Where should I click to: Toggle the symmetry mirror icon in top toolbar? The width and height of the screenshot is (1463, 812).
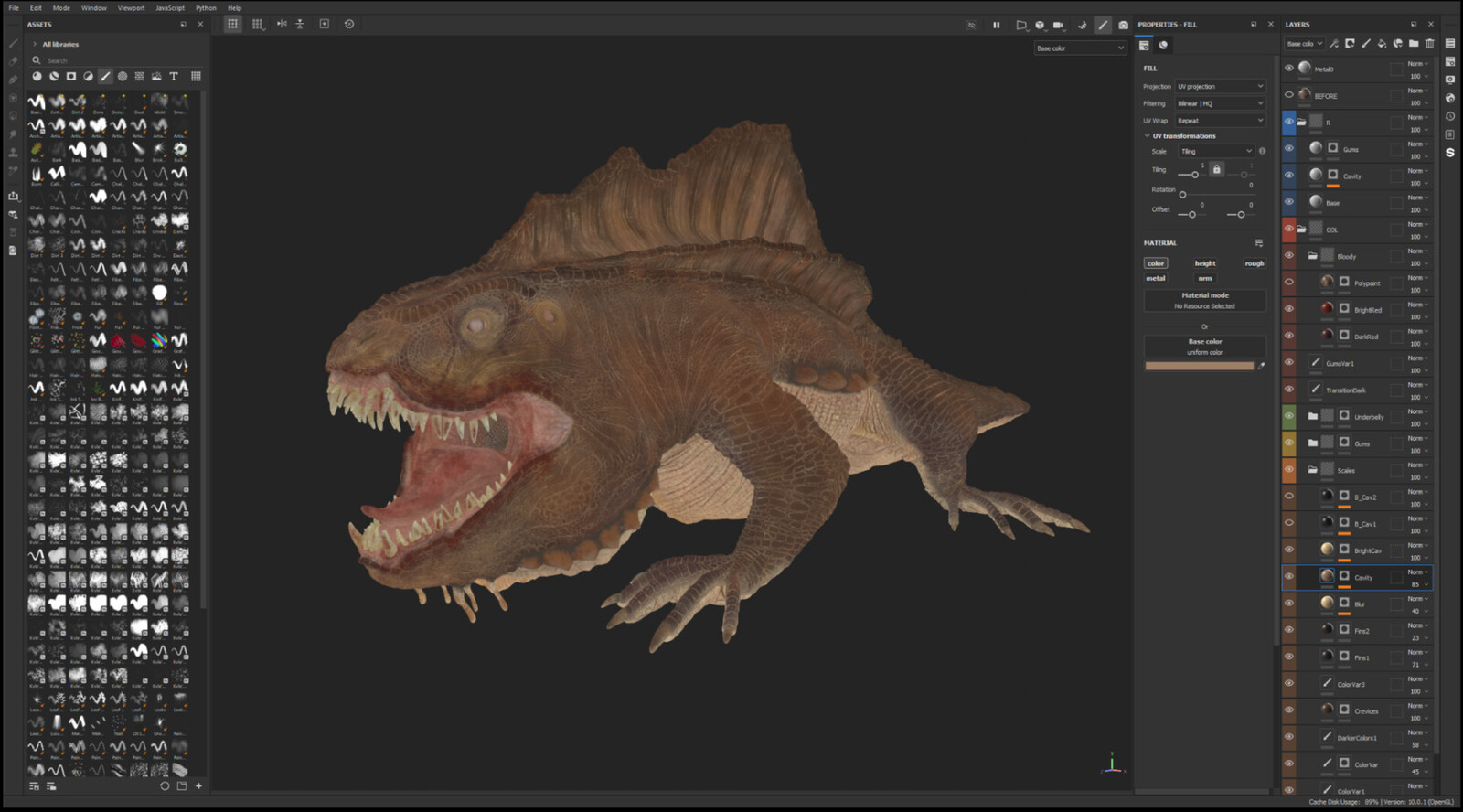click(282, 24)
